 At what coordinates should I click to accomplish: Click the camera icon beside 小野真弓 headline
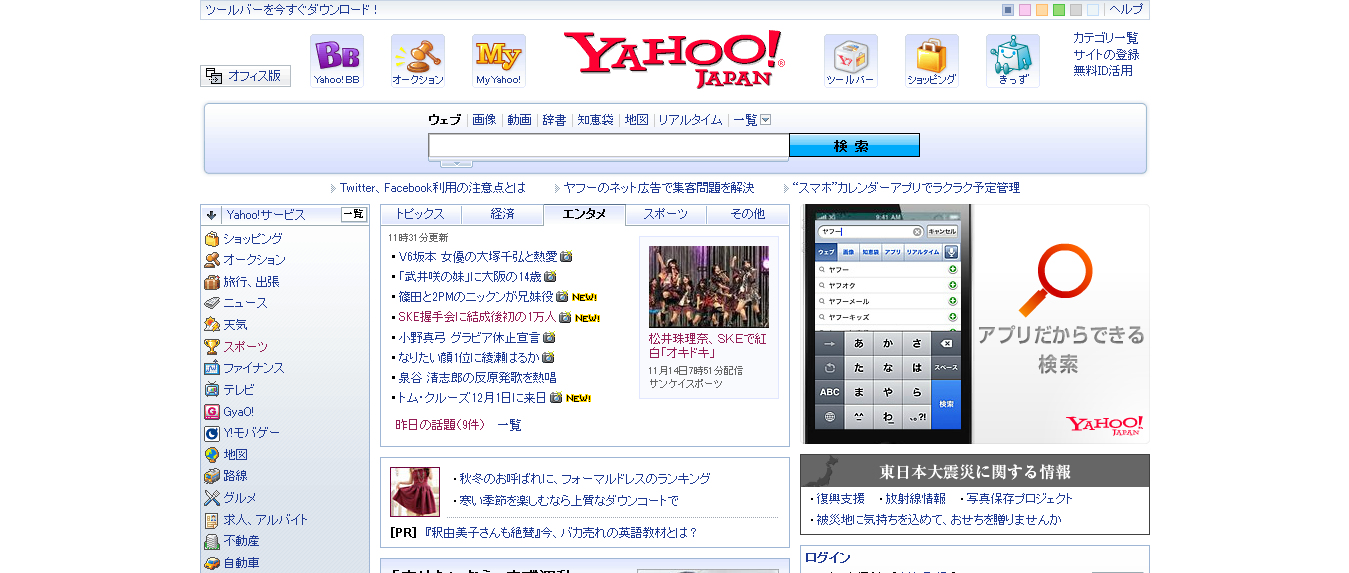(549, 338)
